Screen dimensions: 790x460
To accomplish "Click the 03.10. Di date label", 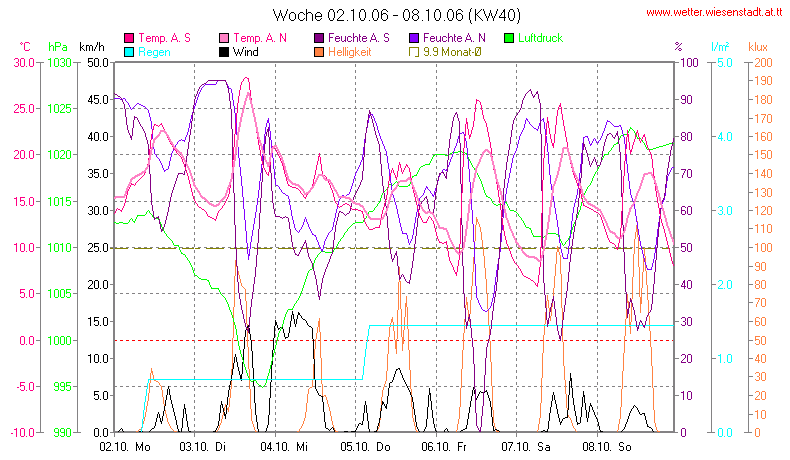I will click(x=203, y=447).
